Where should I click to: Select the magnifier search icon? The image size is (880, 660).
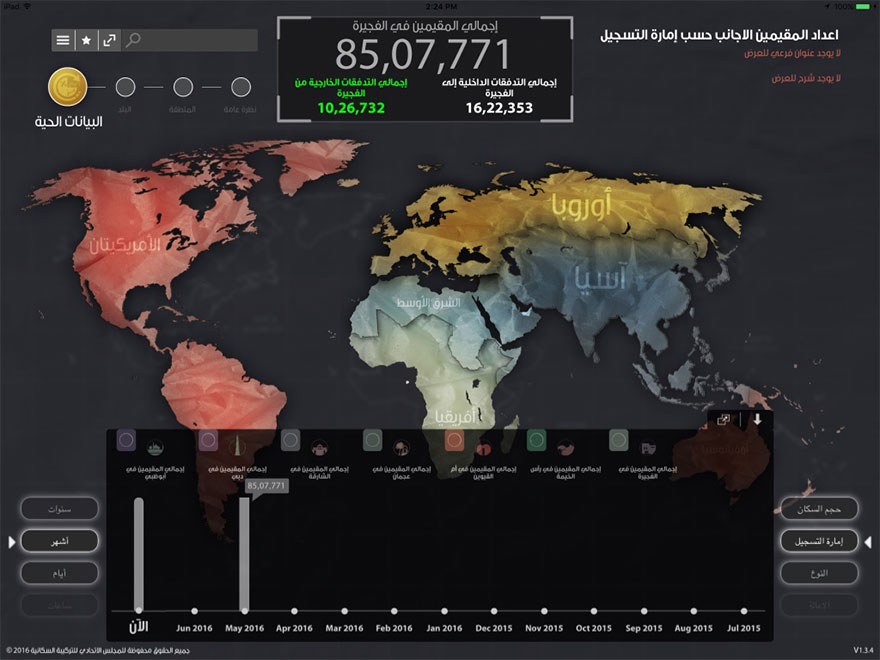tap(134, 38)
